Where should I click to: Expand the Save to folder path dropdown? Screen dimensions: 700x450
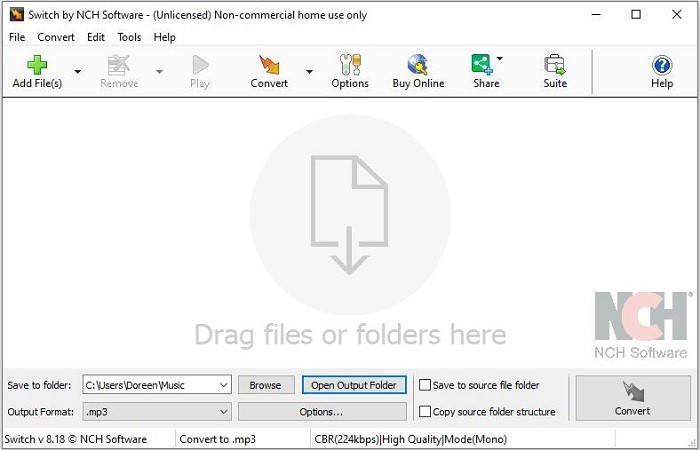tap(224, 385)
